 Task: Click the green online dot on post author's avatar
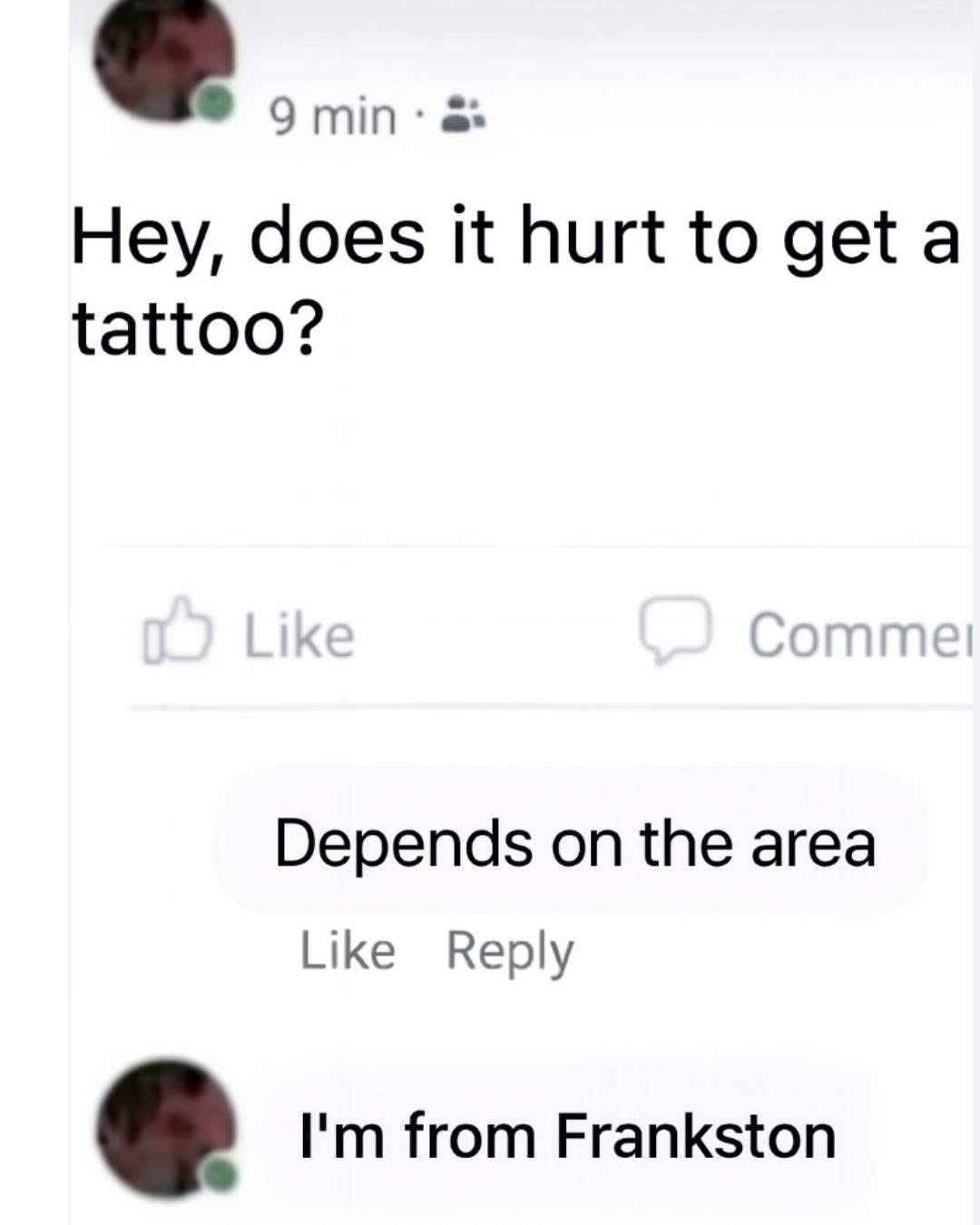(x=215, y=103)
